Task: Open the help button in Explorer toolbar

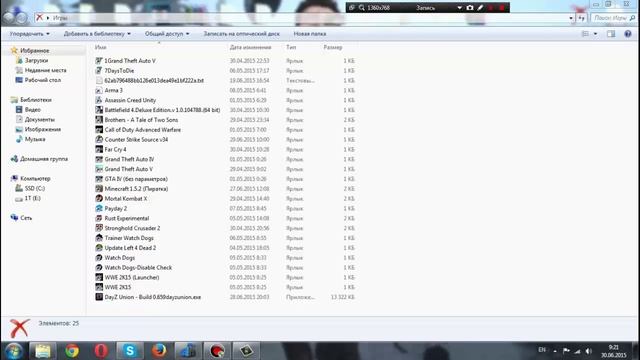Action: (x=628, y=34)
